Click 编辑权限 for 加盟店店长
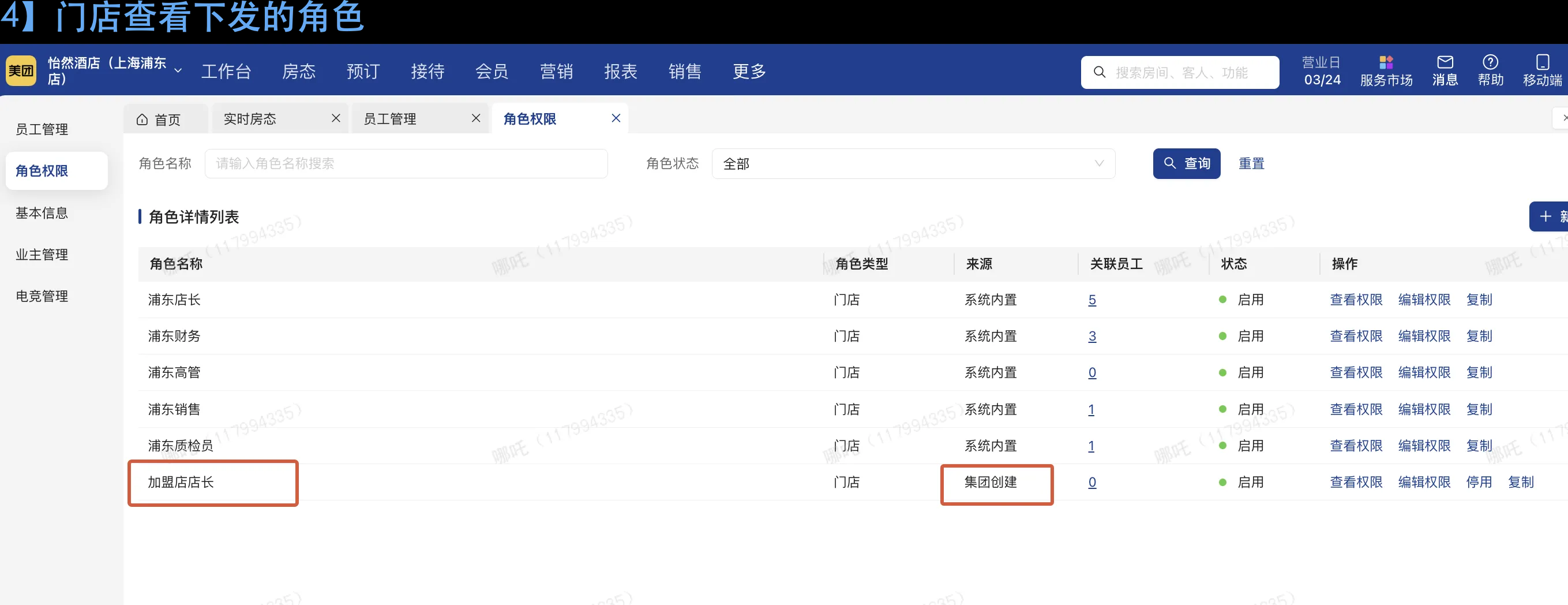The image size is (1568, 605). [x=1424, y=482]
